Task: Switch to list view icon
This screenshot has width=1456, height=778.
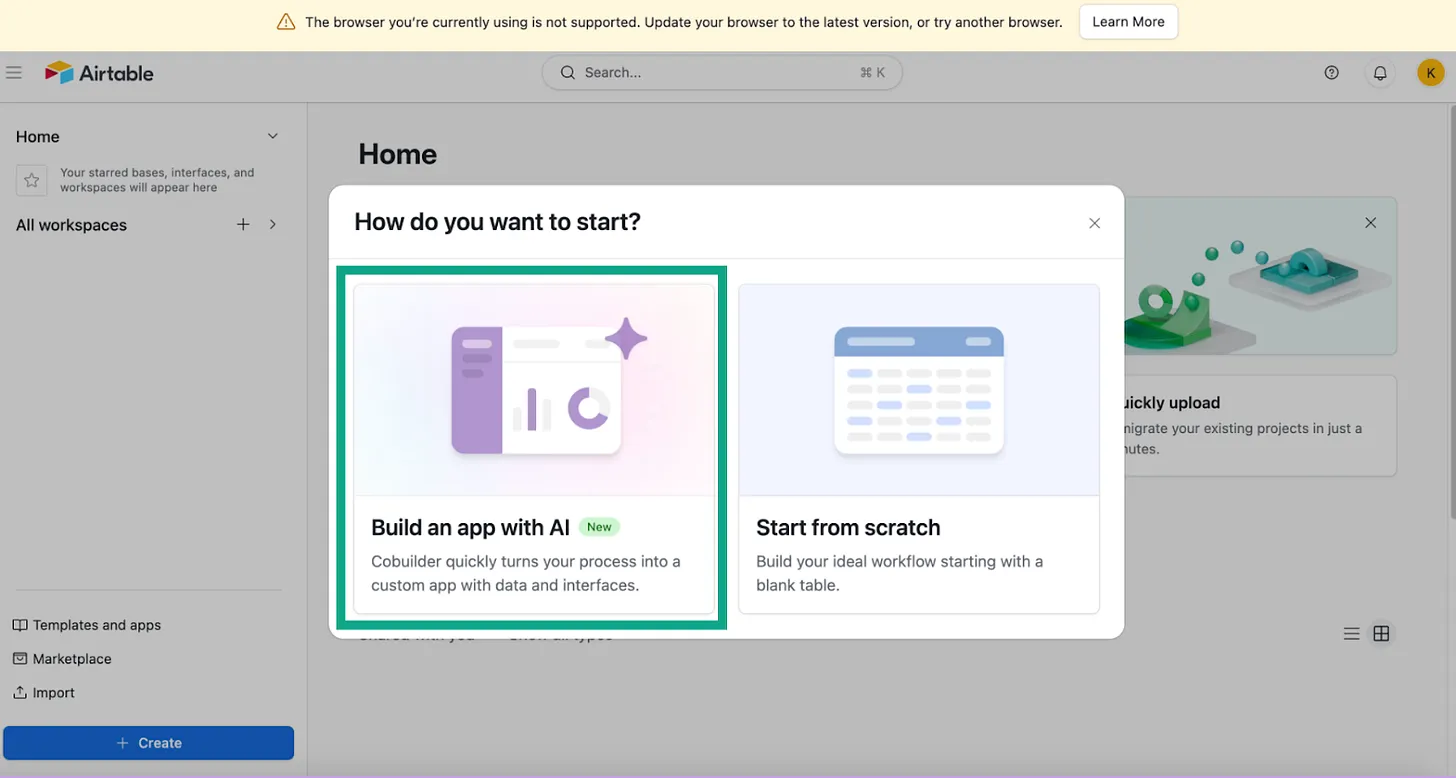Action: pyautogui.click(x=1351, y=634)
